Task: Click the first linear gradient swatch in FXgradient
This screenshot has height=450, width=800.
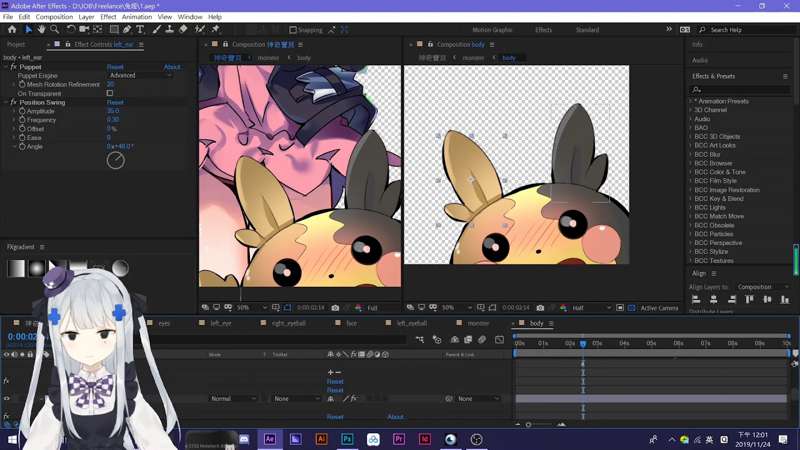Action: coord(16,268)
